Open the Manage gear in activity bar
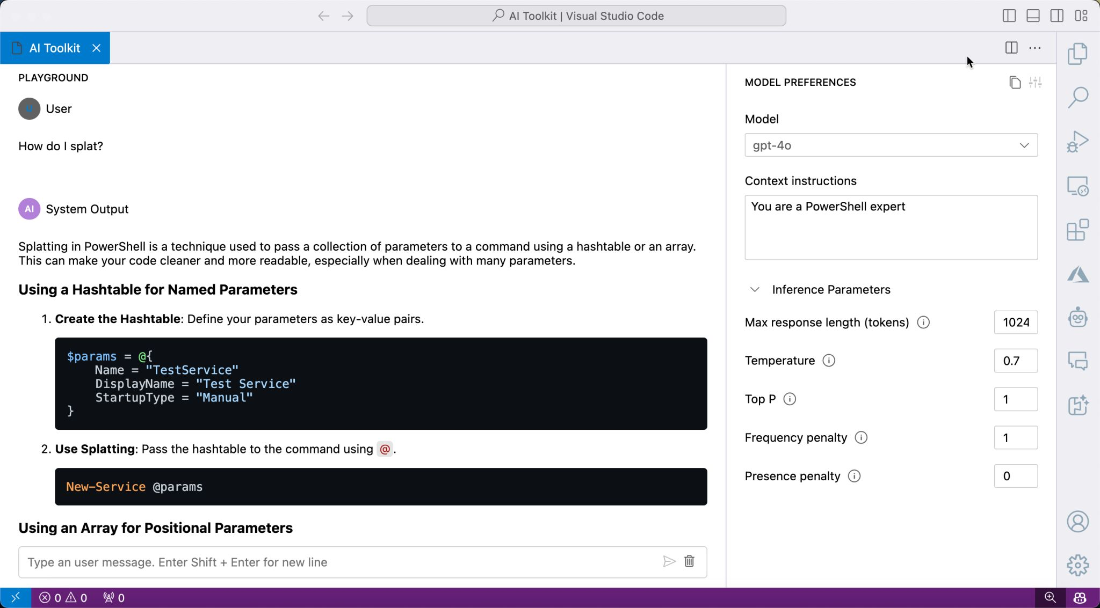 click(x=1078, y=565)
